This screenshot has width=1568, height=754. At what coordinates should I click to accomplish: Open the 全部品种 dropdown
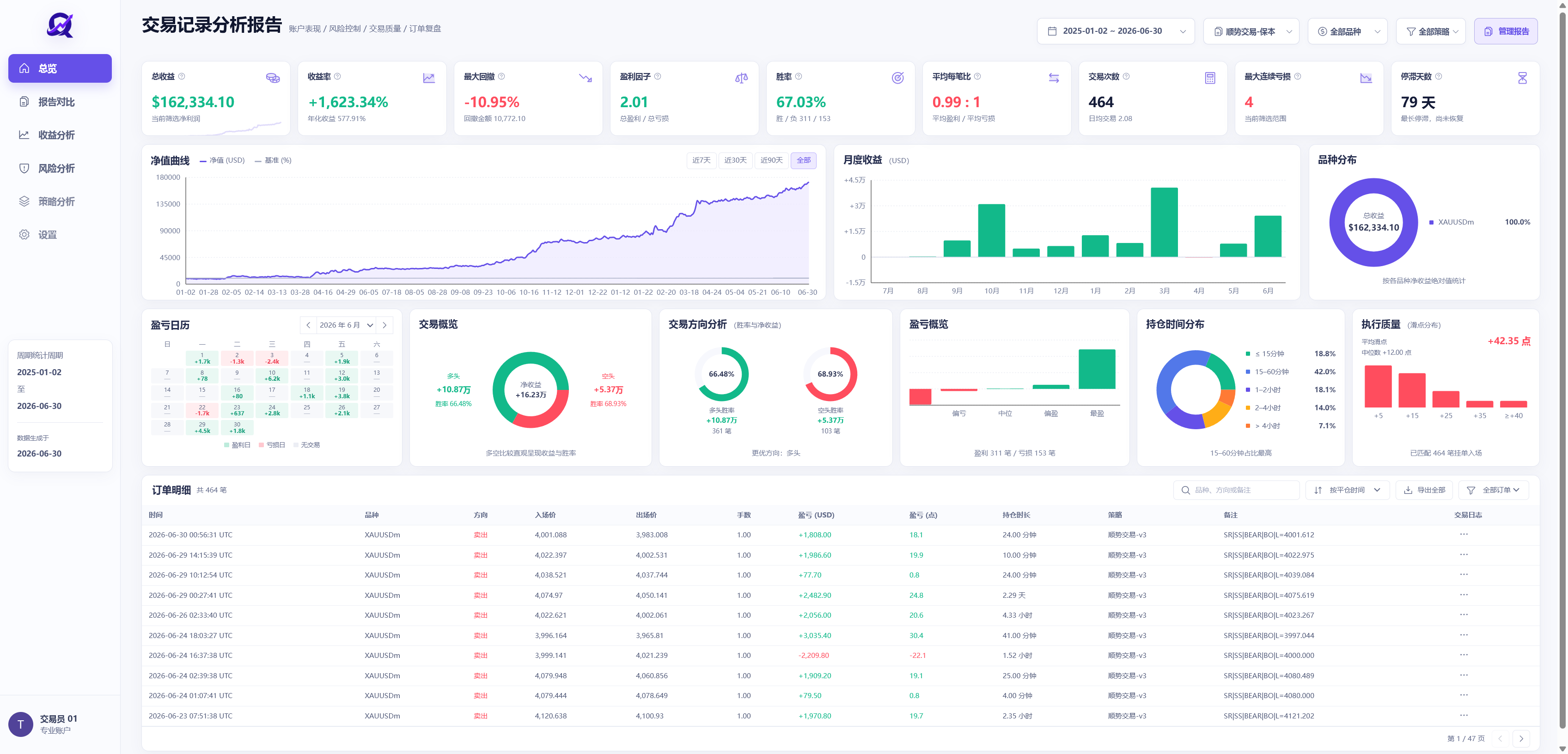pos(1347,31)
